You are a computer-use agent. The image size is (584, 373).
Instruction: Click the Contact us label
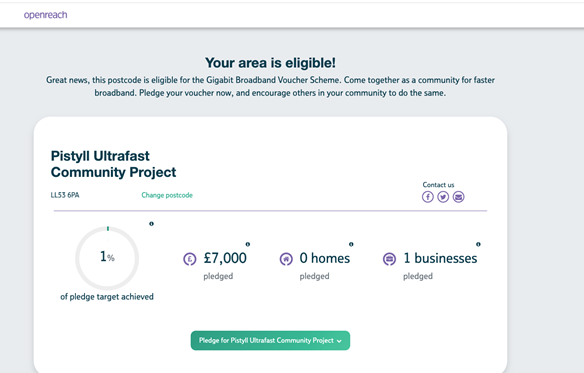tap(438, 185)
